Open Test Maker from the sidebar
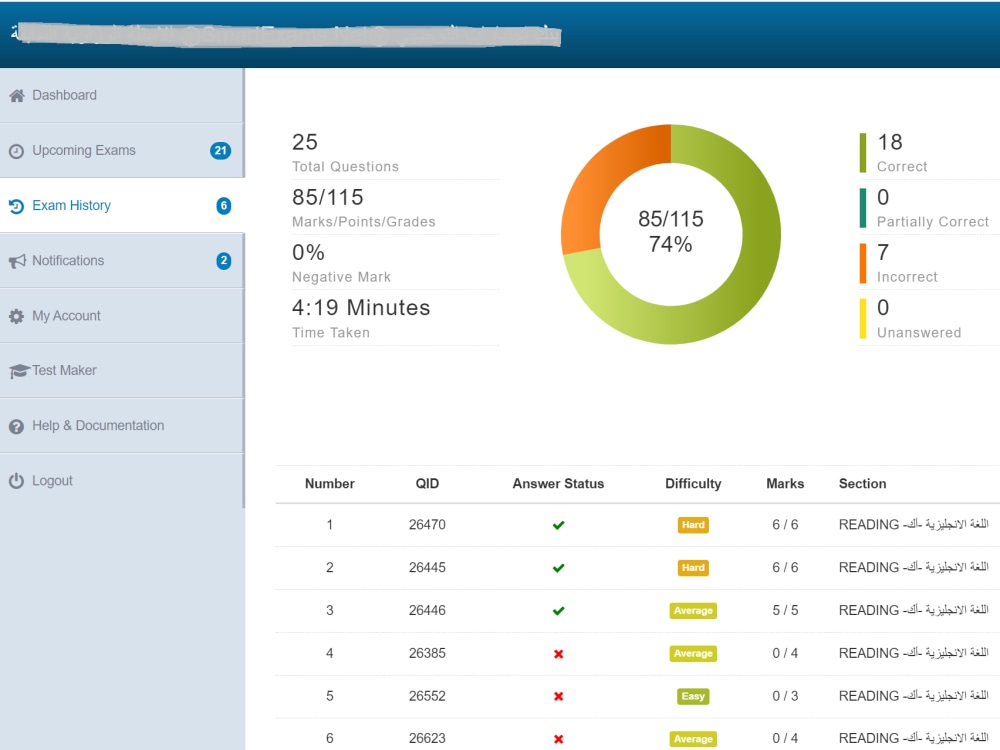Screen dimensions: 1000x750 click(121, 371)
